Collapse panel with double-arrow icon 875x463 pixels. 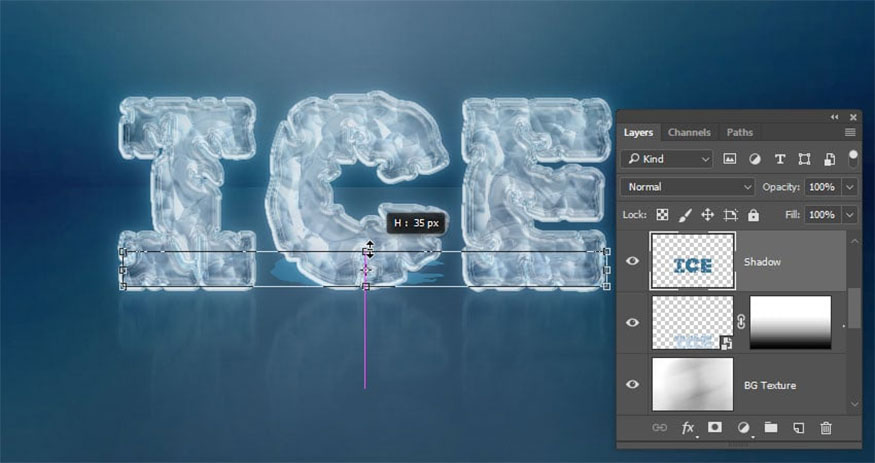pyautogui.click(x=834, y=117)
